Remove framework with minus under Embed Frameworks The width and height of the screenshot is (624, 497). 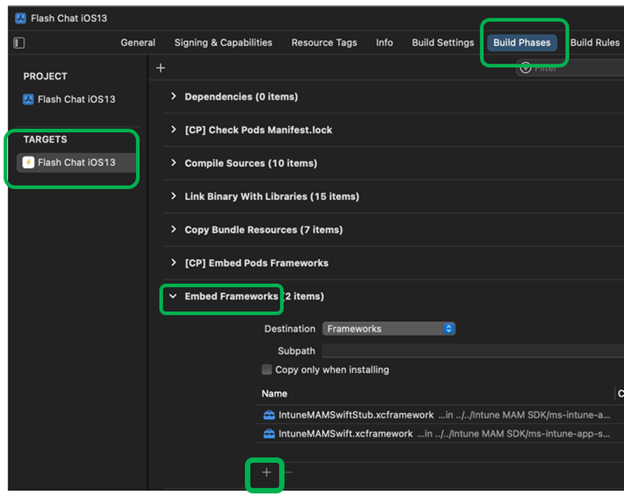(x=289, y=472)
